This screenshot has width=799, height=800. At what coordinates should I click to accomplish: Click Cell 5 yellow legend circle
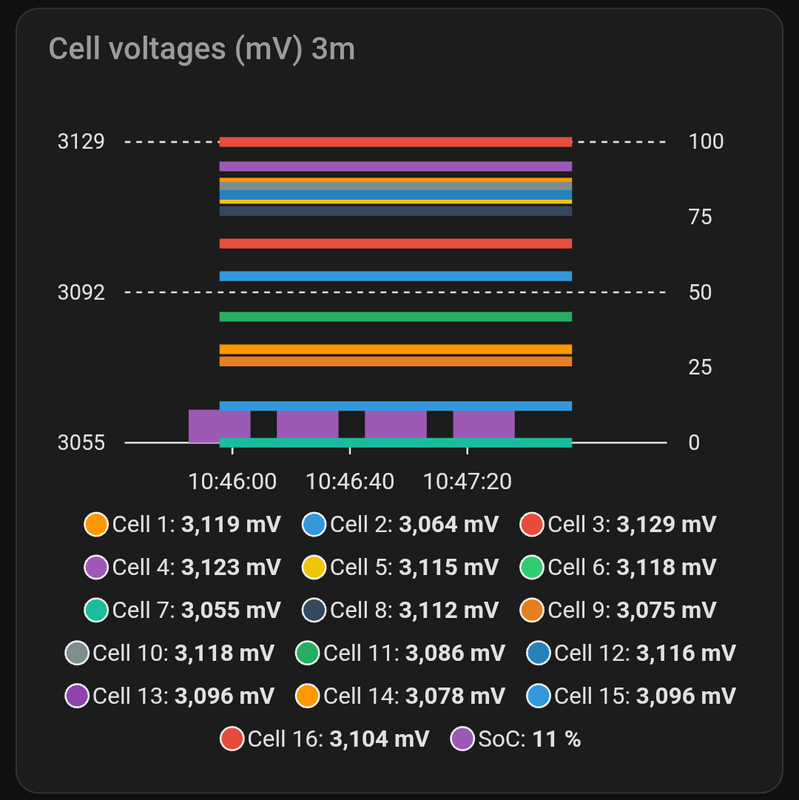tap(314, 567)
